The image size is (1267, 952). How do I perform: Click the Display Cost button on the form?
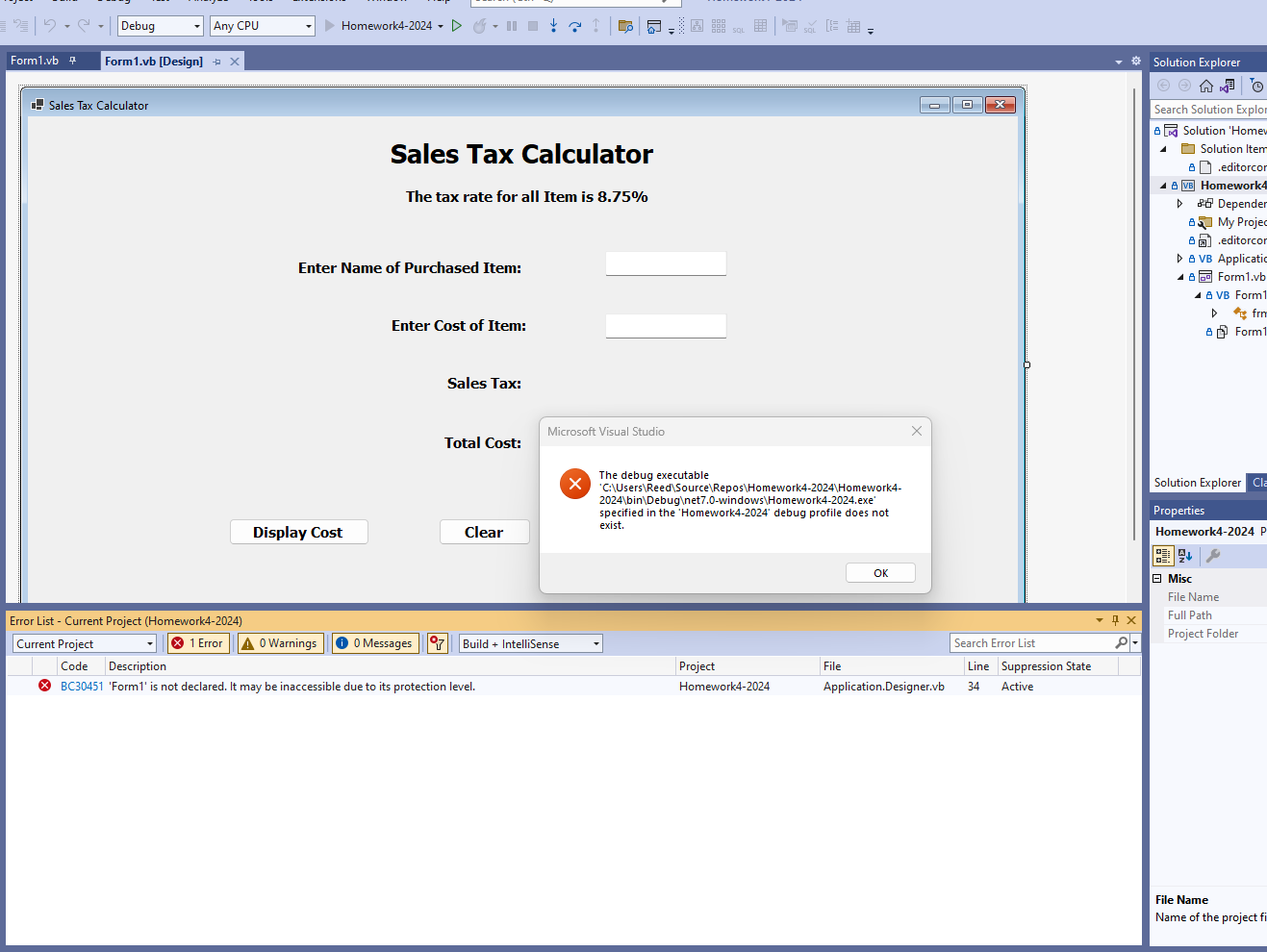tap(298, 533)
